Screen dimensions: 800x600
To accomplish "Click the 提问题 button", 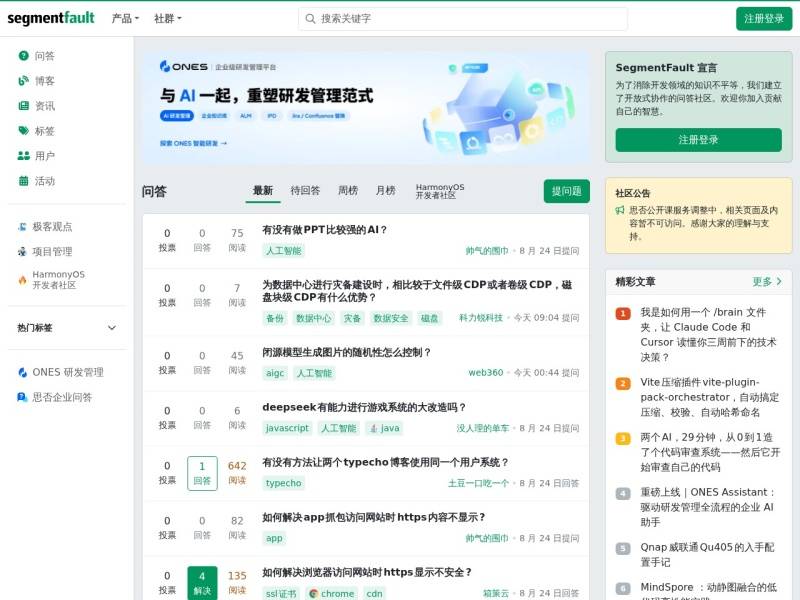I will click(566, 191).
